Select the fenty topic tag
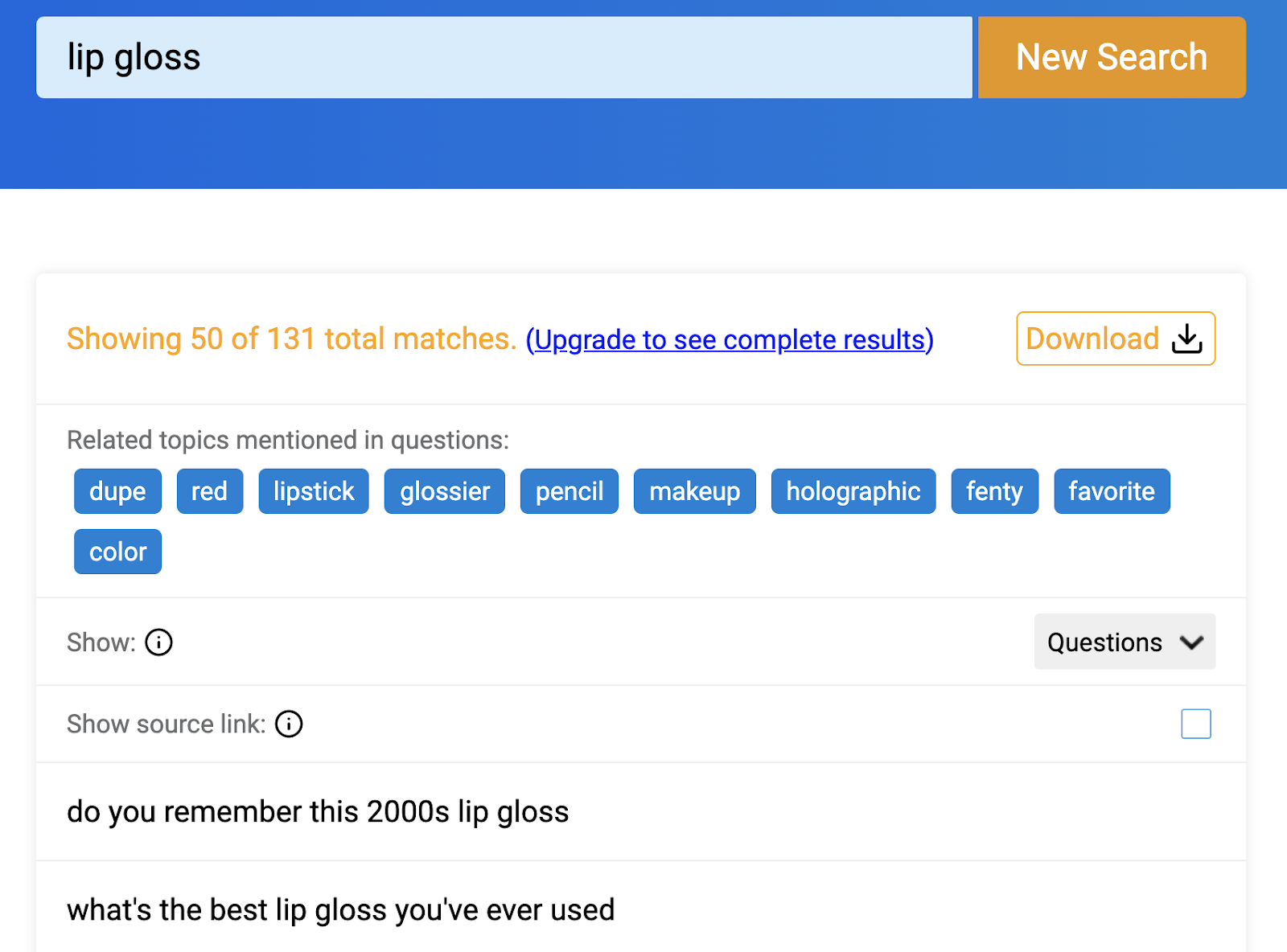The image size is (1287, 952). click(x=994, y=490)
